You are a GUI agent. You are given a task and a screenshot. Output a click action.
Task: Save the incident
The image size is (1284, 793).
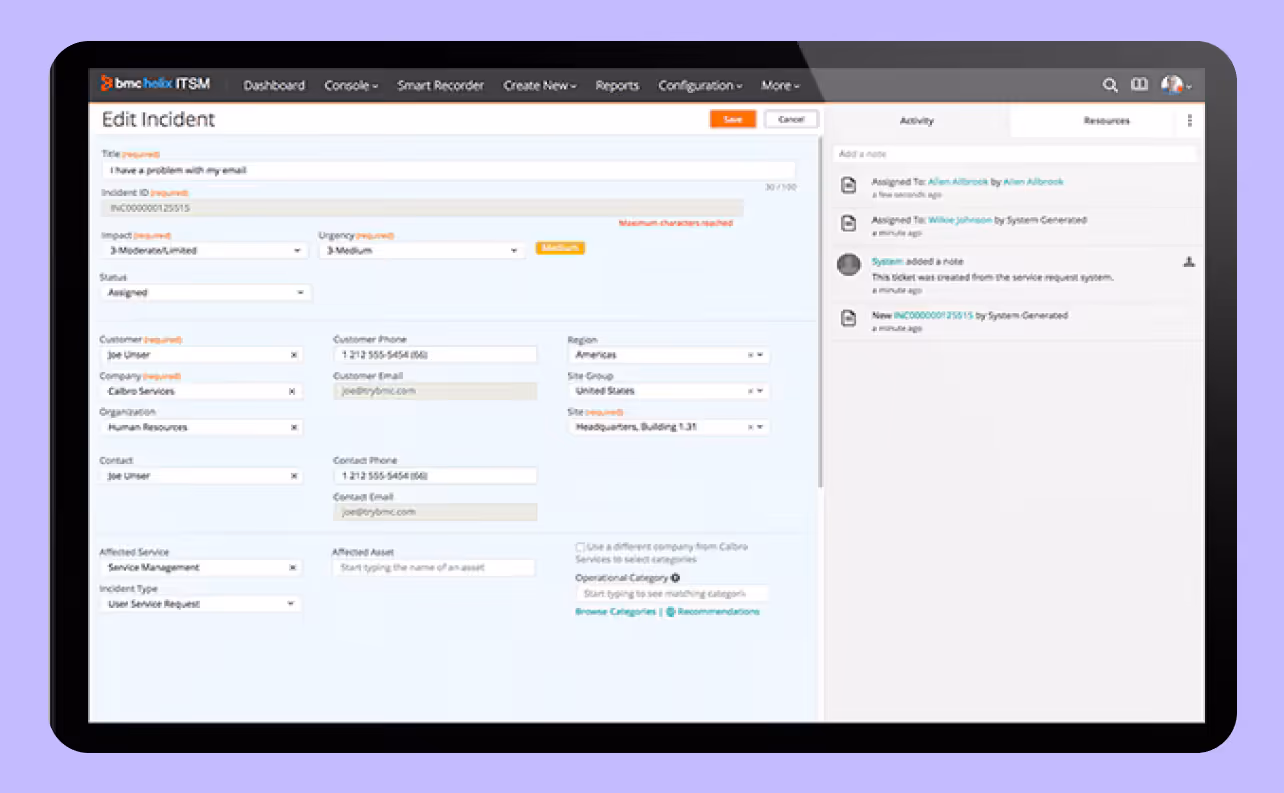[733, 119]
